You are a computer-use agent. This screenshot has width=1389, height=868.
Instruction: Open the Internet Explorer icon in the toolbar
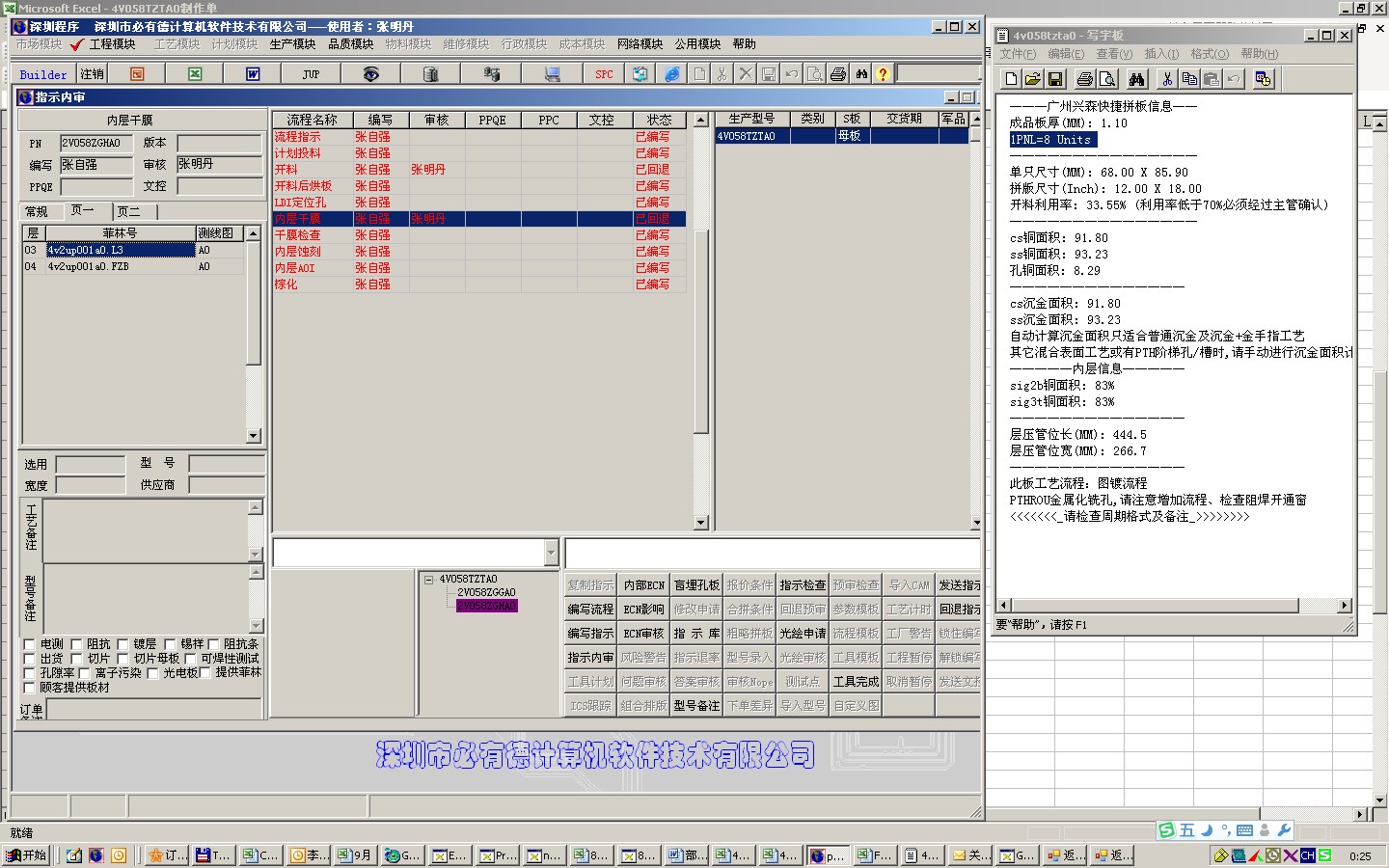click(672, 74)
